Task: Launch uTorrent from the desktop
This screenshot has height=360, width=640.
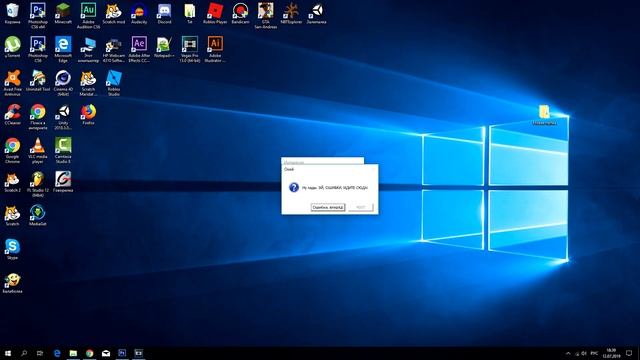Action: [x=12, y=47]
